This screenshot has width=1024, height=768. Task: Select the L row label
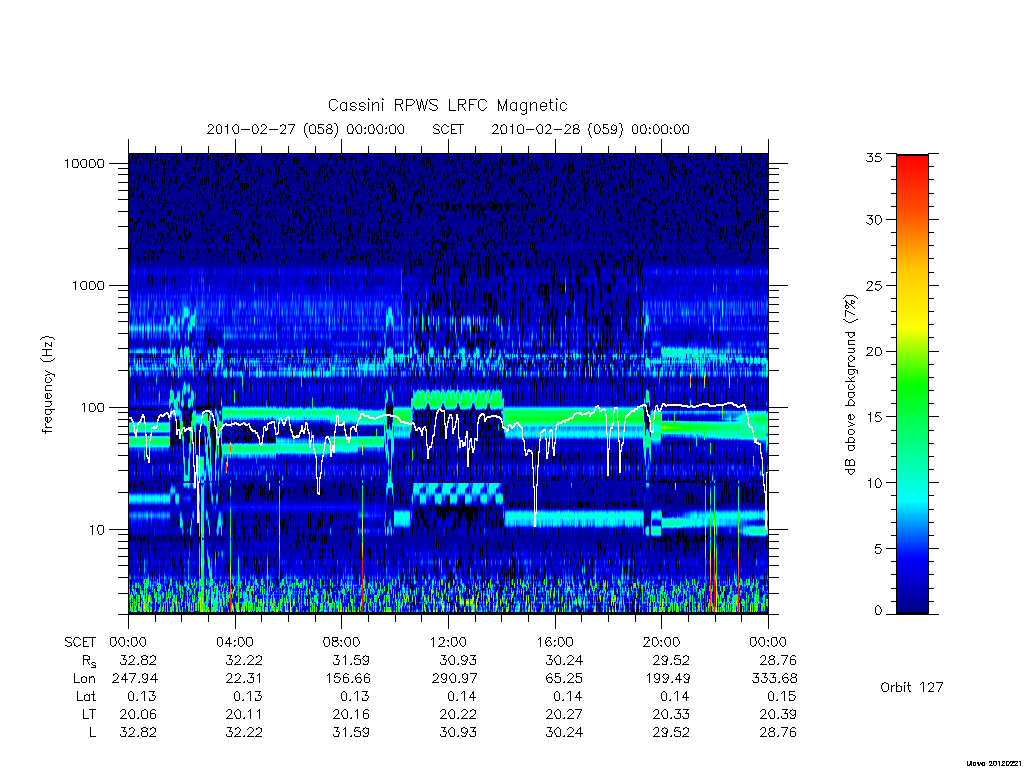click(92, 733)
